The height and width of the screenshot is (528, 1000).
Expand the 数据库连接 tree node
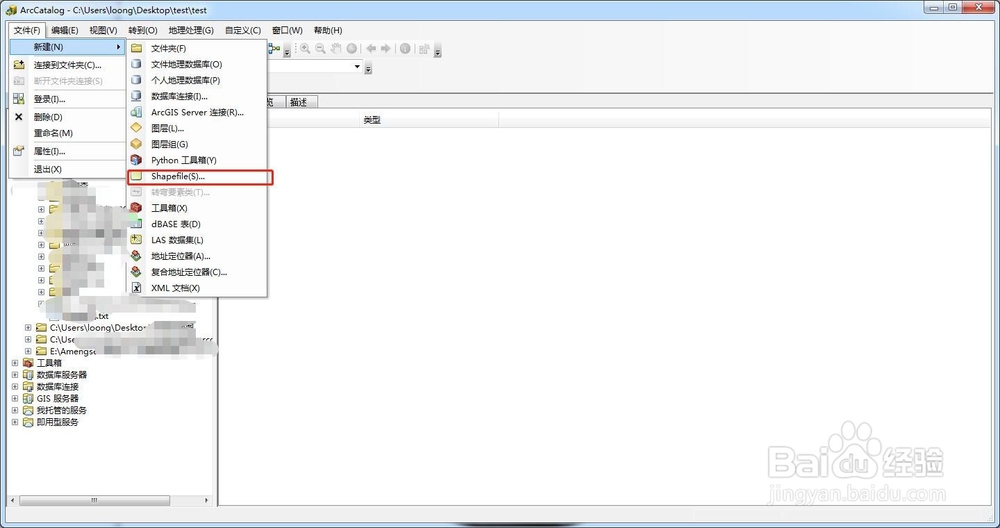pyautogui.click(x=15, y=386)
